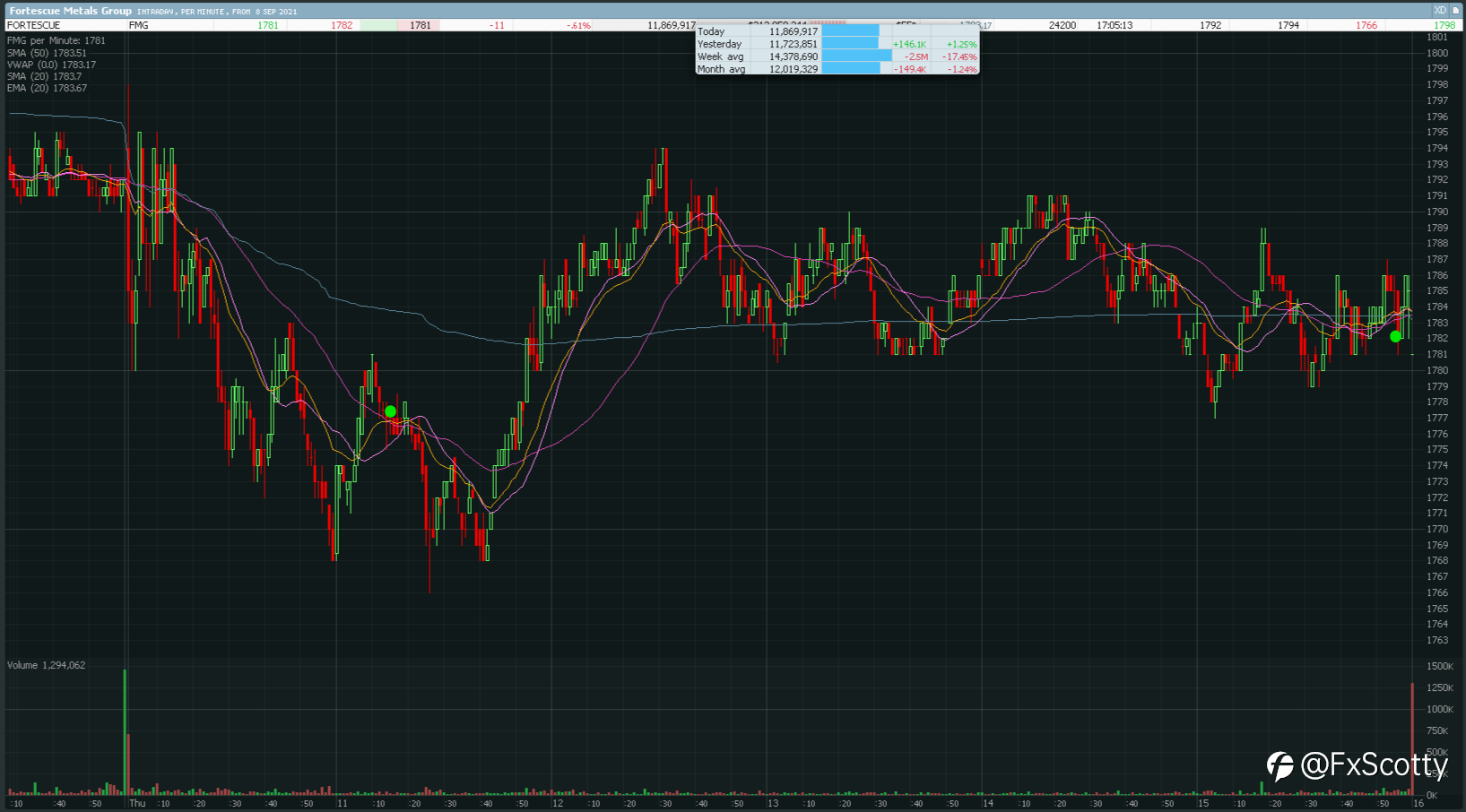This screenshot has width=1466, height=812.
Task: Click the 'Thu' label on time axis
Action: click(137, 803)
